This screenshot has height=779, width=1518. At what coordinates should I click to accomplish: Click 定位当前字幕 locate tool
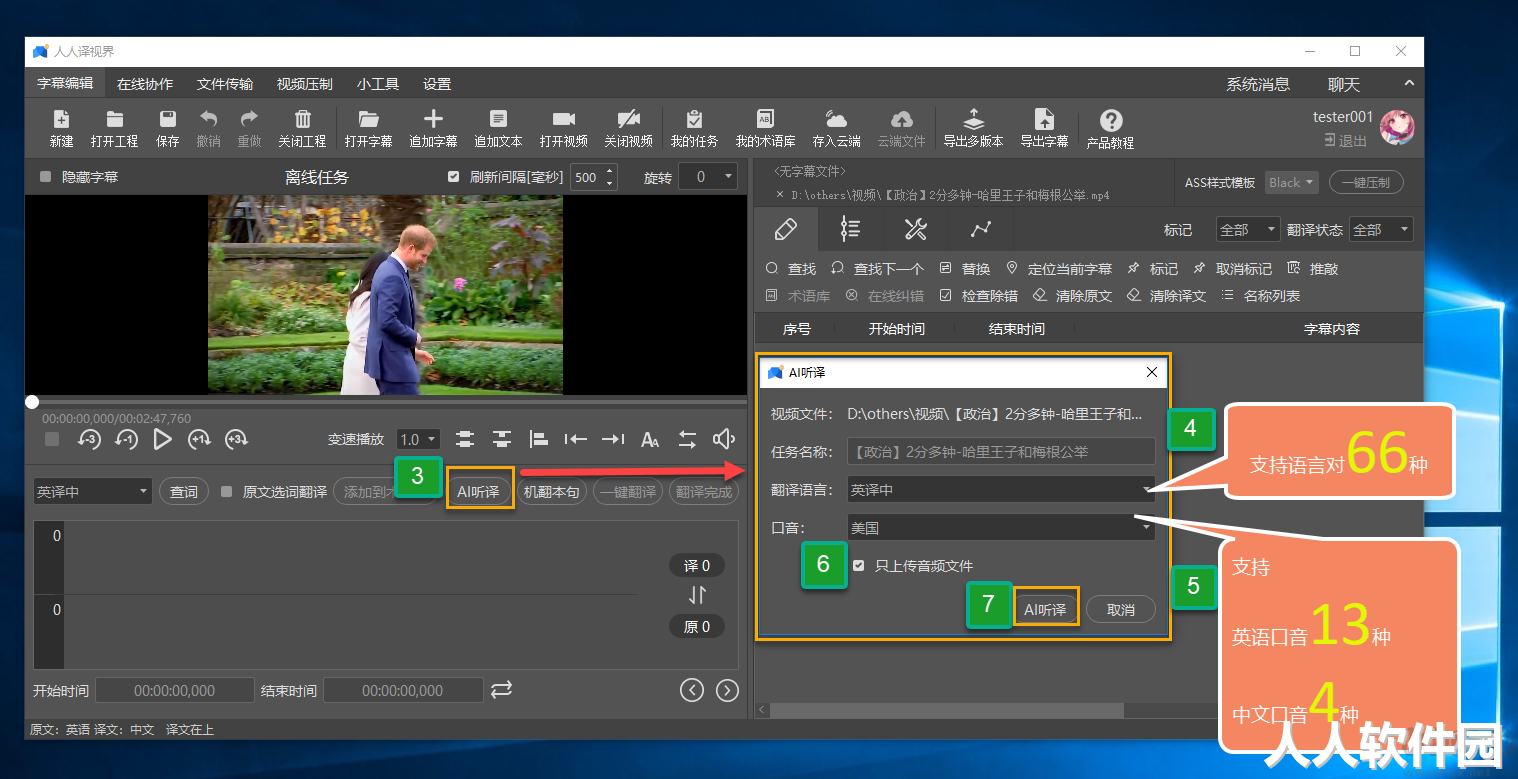point(1059,269)
